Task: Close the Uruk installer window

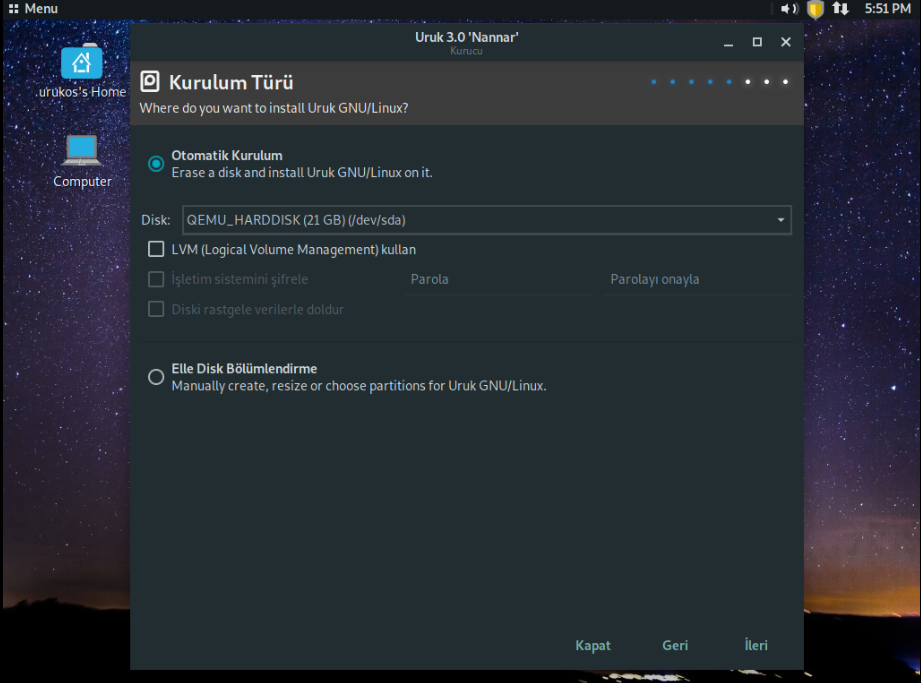Action: 786,42
